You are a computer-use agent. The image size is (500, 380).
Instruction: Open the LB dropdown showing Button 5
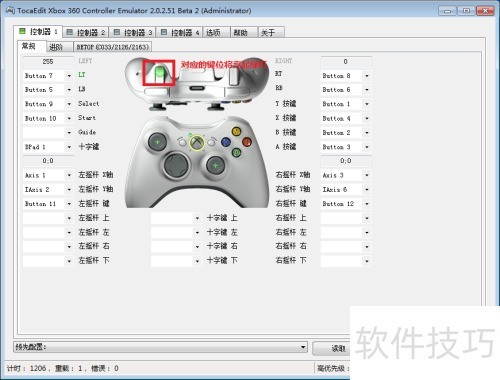[x=48, y=90]
